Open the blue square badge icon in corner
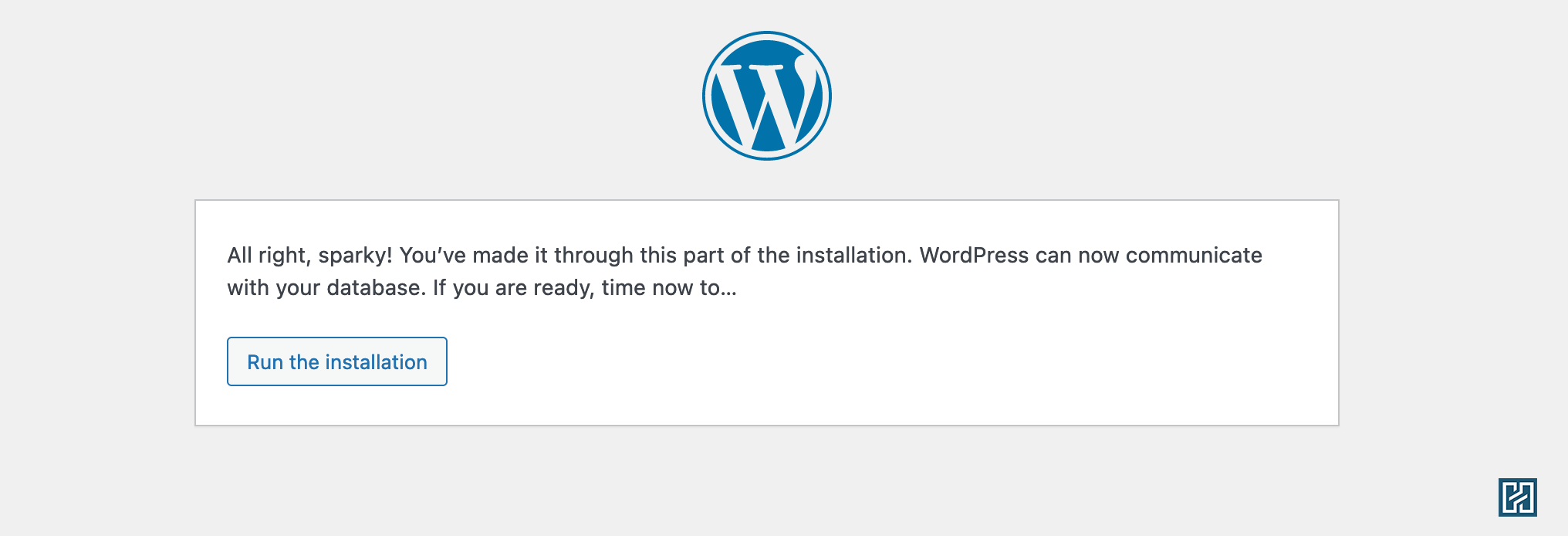Screen dimensions: 1568x536 [1518, 497]
